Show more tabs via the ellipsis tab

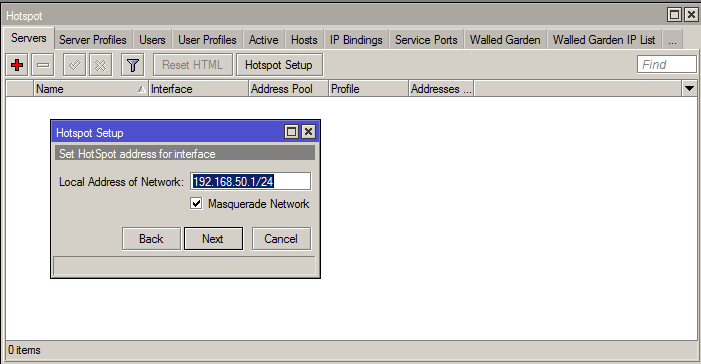tap(672, 40)
